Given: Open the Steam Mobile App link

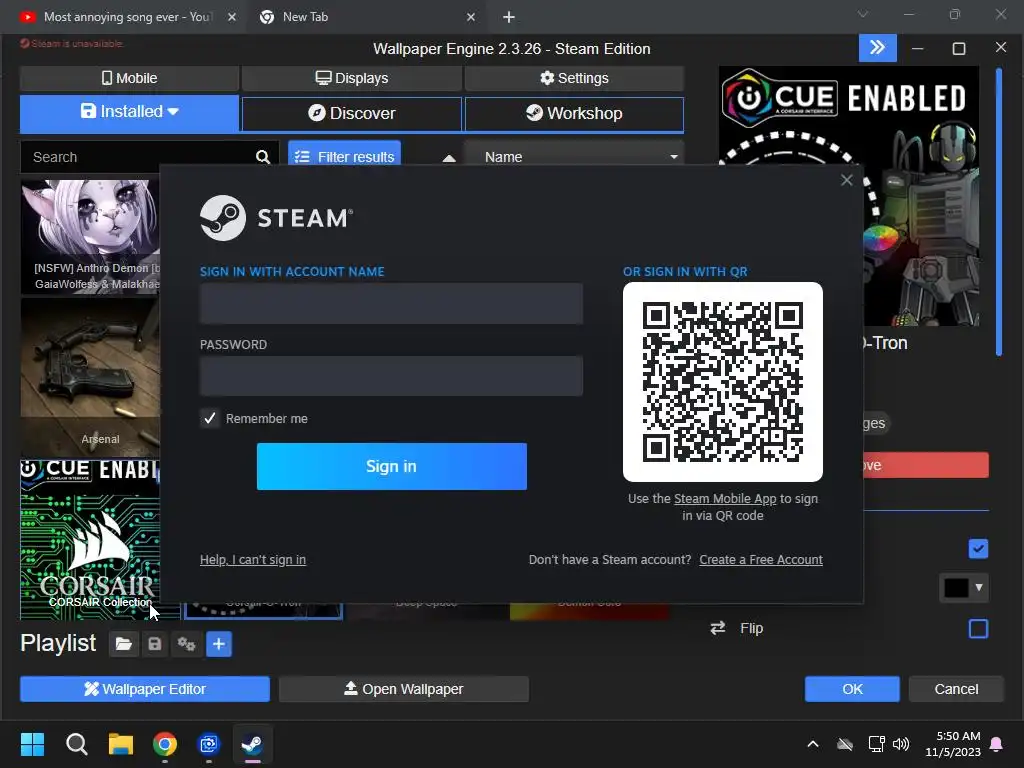Looking at the screenshot, I should coord(725,499).
